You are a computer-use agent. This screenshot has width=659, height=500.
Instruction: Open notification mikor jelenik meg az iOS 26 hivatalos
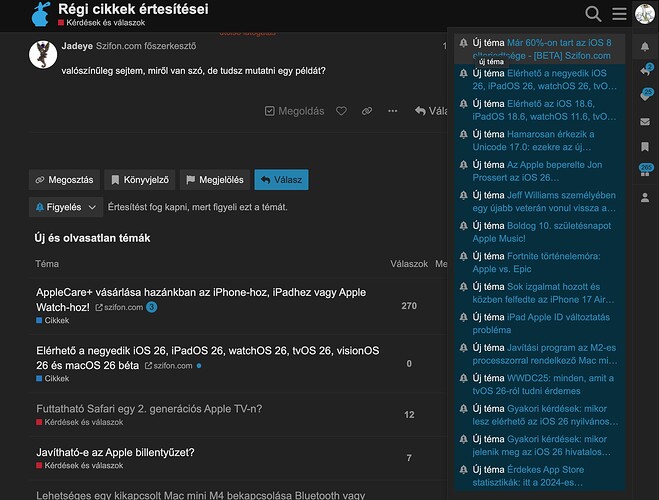[540, 445]
